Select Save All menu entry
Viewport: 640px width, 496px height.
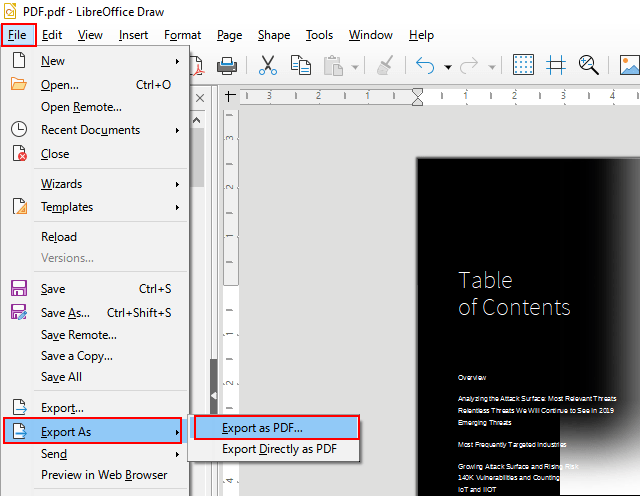(94, 377)
